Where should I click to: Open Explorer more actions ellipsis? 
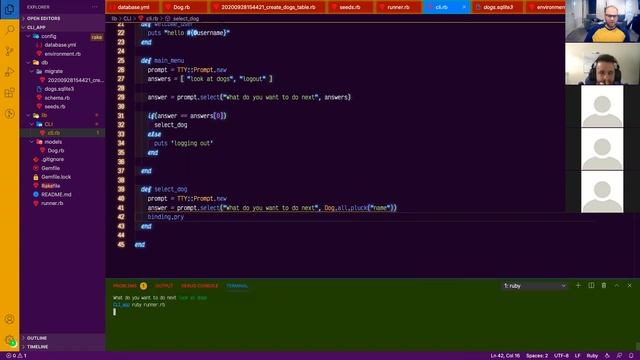click(95, 7)
